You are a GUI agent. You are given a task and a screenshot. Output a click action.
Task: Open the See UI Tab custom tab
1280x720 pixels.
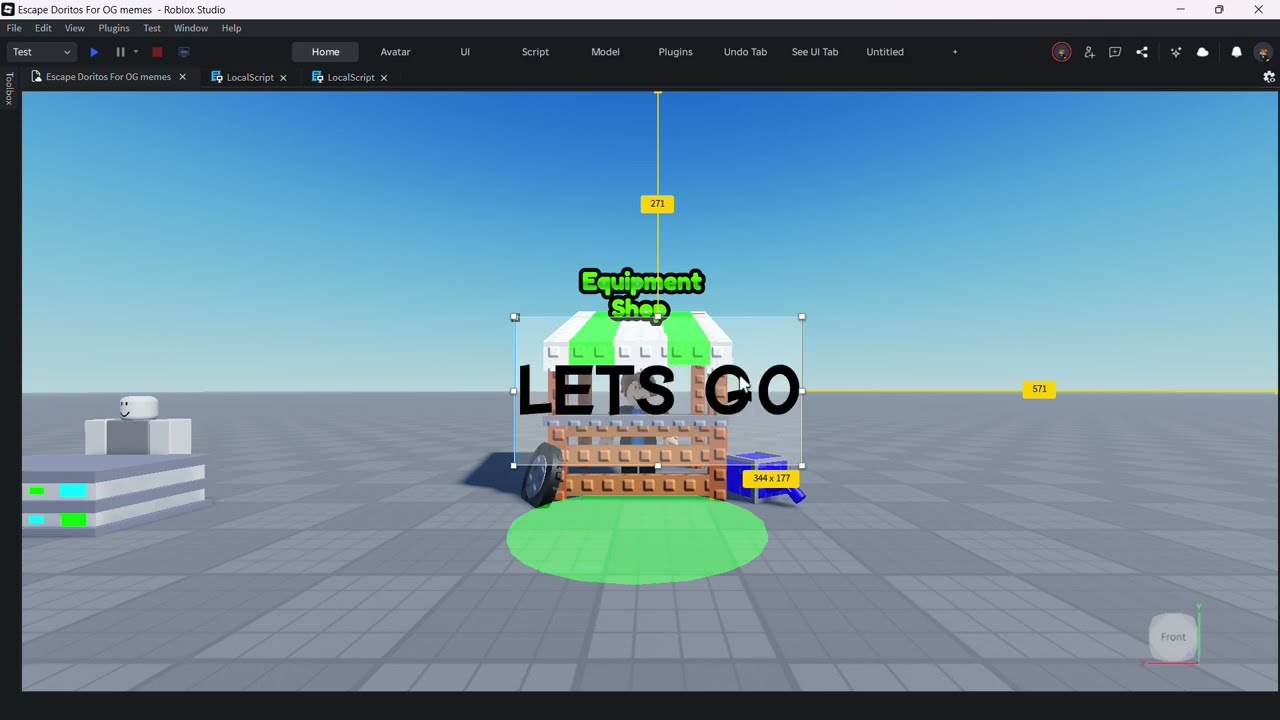click(815, 52)
